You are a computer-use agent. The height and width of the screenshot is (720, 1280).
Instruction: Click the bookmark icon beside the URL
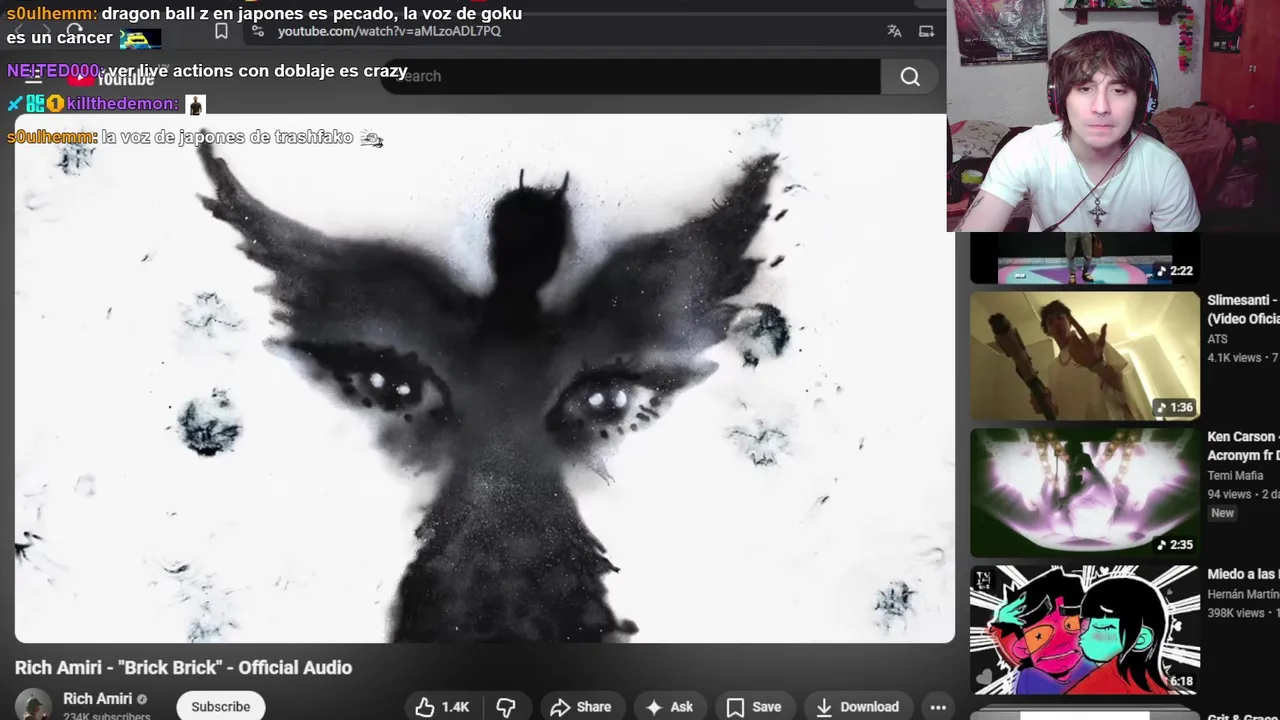(x=221, y=31)
